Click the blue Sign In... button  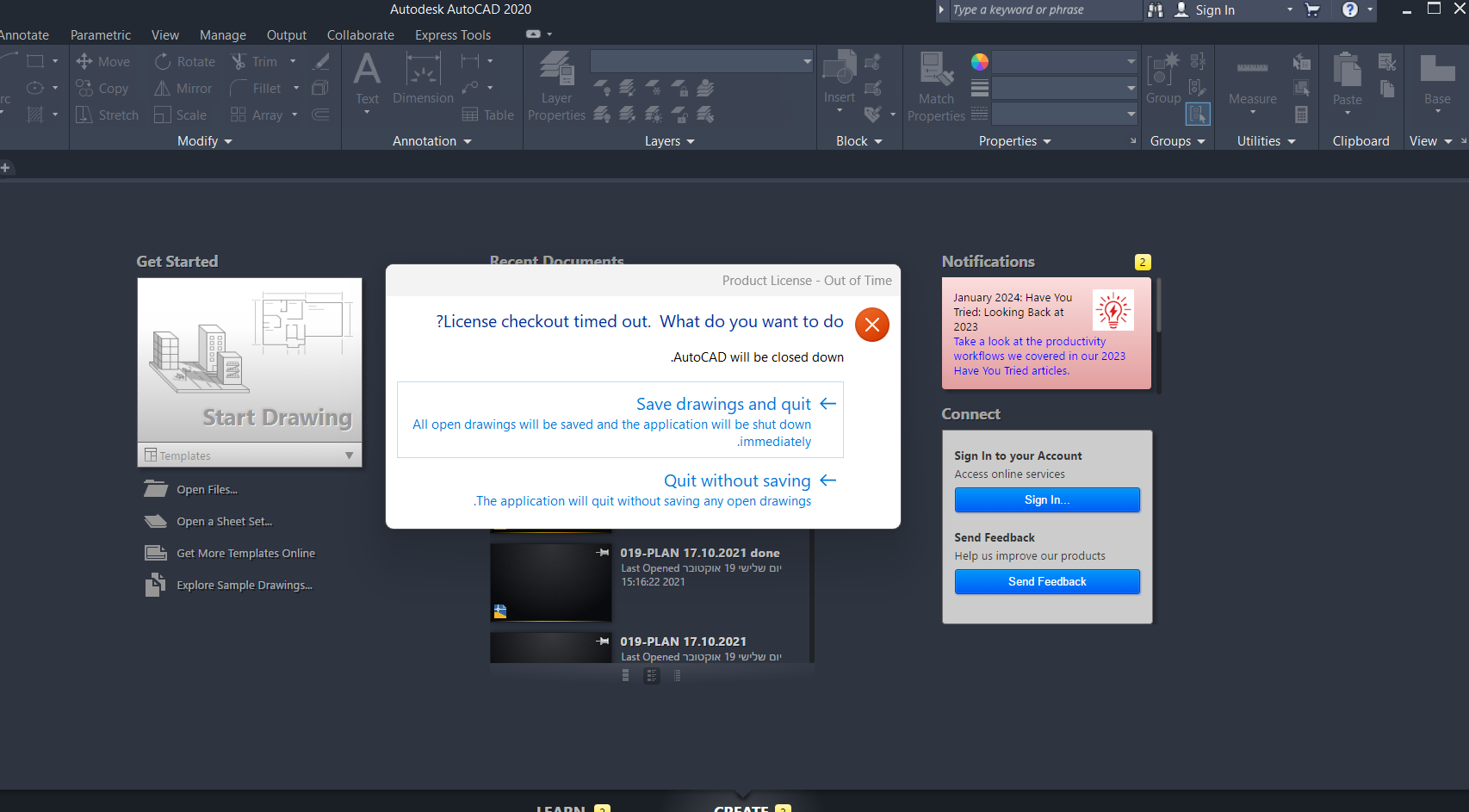1047,500
